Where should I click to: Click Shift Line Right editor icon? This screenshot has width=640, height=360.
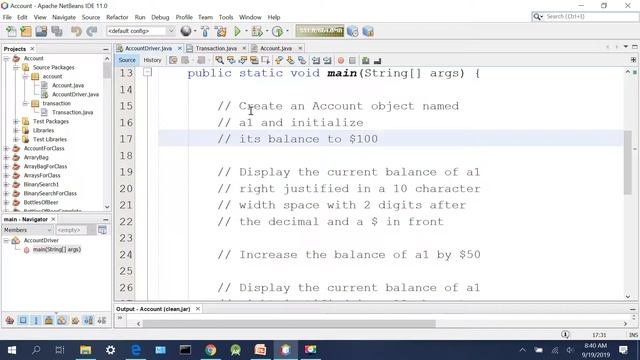[x=327, y=60]
